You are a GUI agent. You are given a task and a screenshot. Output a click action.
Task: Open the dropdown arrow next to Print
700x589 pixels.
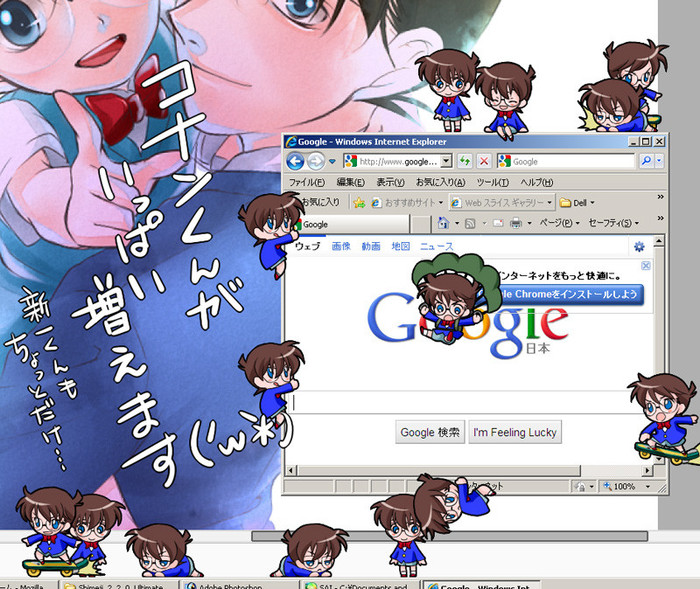tap(529, 223)
